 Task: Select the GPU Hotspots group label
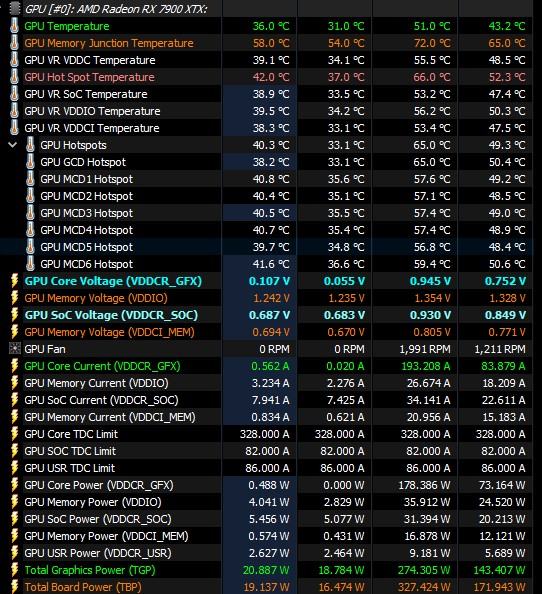[73, 145]
